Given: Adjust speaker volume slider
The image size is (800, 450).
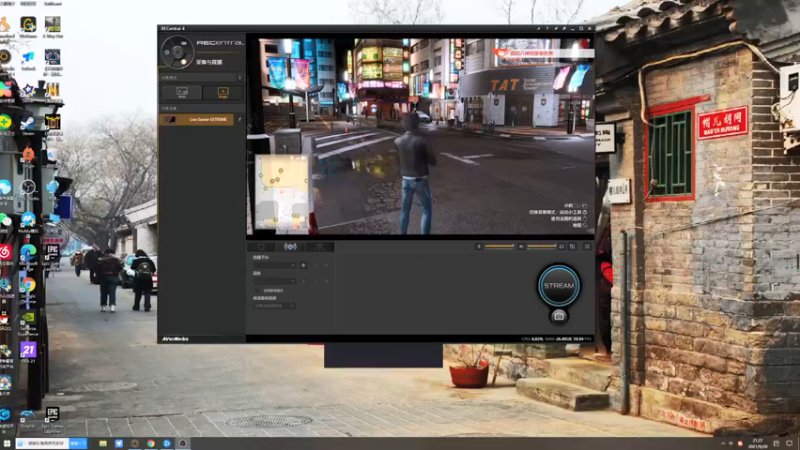Looking at the screenshot, I should tap(541, 246).
